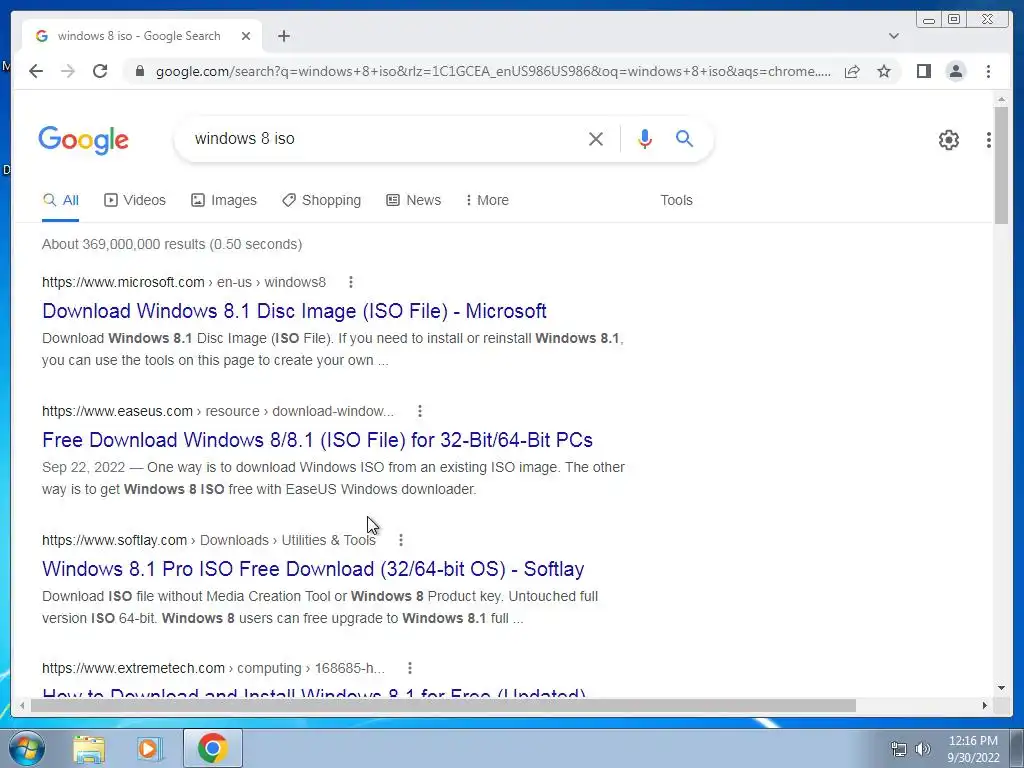Go to the Google logo homepage
This screenshot has height=768, width=1024.
click(84, 140)
